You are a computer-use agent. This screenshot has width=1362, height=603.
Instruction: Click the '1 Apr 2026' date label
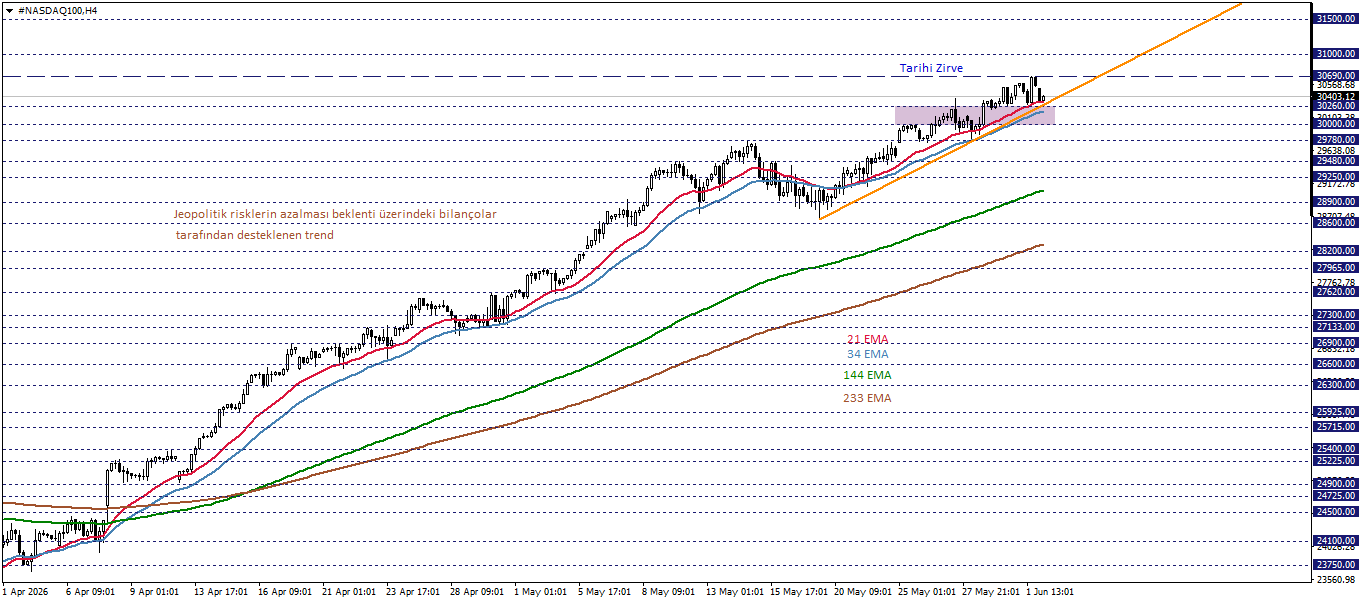[x=26, y=592]
